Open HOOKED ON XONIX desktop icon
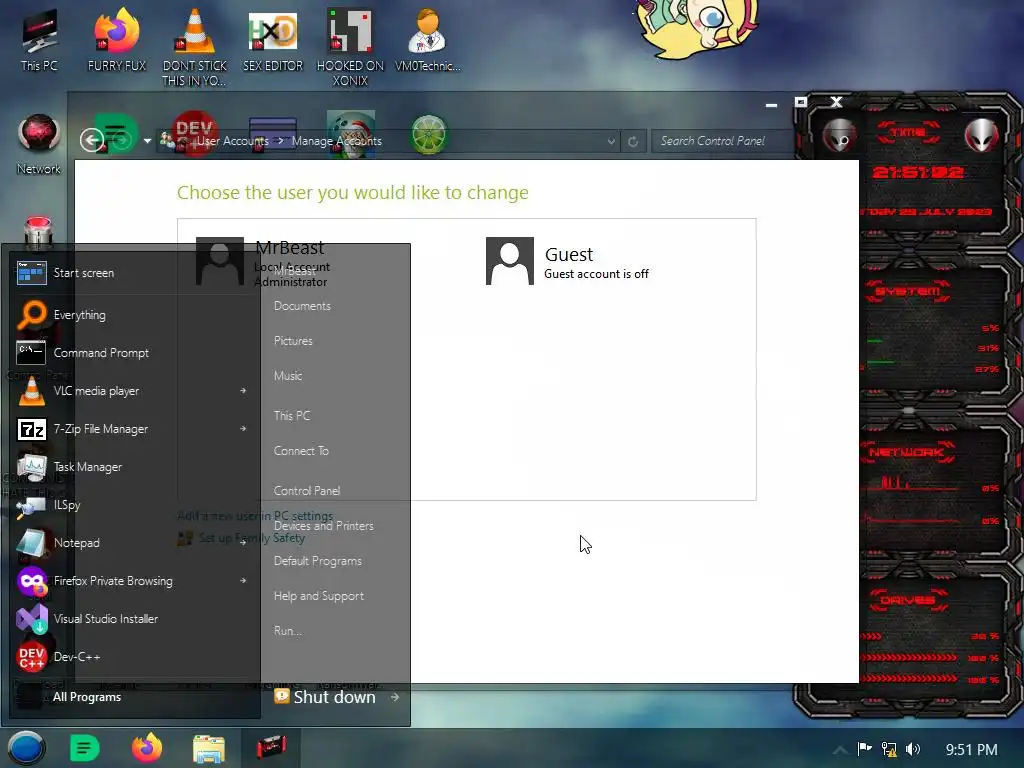 coord(350,47)
